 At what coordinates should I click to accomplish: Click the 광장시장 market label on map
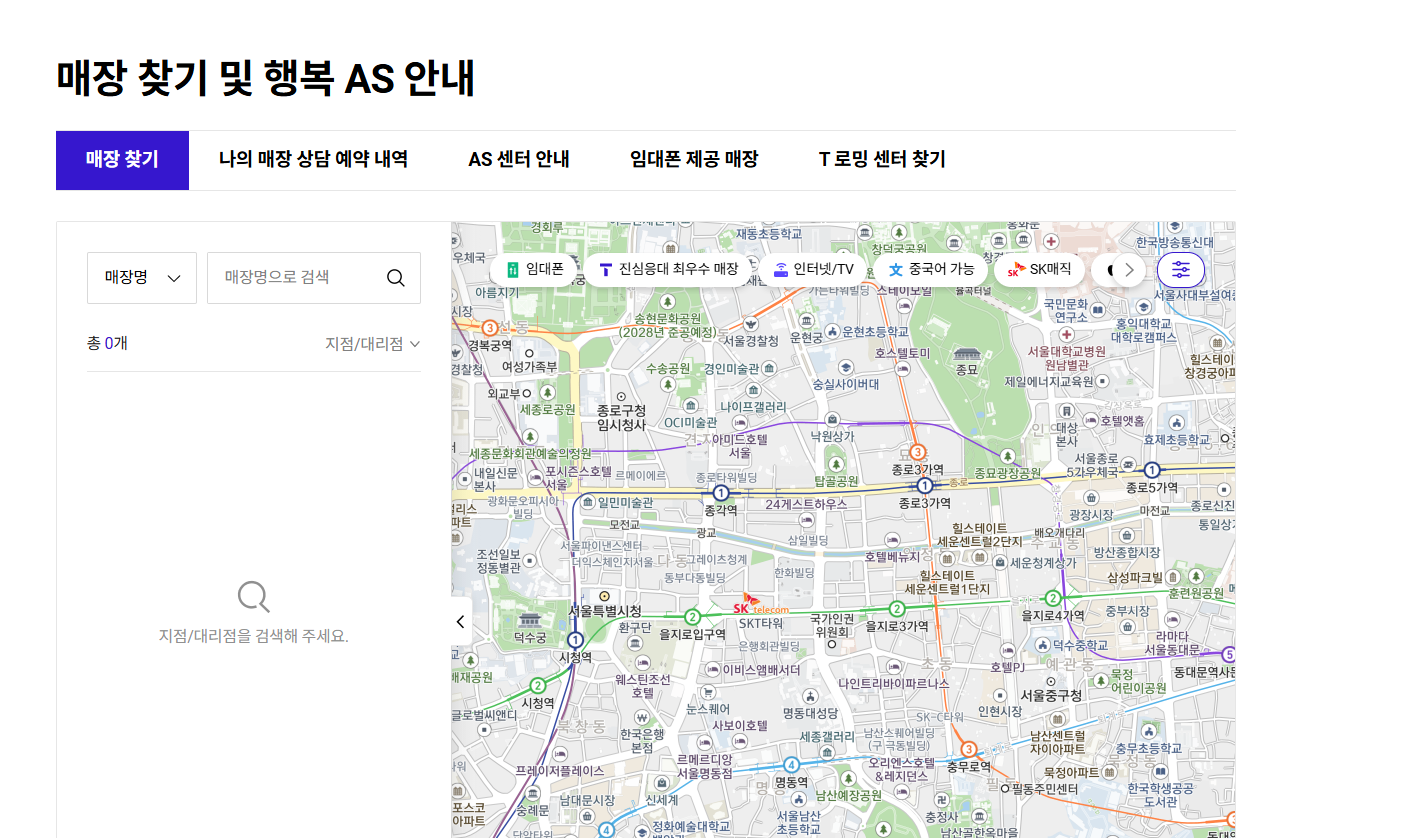coord(1091,514)
